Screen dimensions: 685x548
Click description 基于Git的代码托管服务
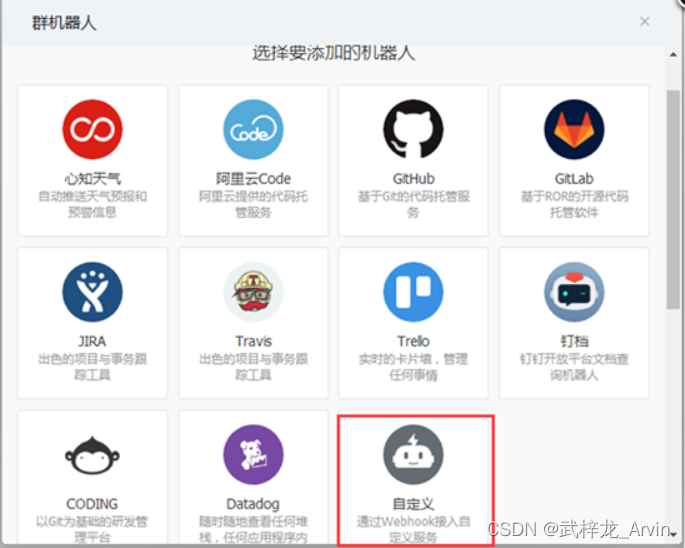click(x=413, y=204)
